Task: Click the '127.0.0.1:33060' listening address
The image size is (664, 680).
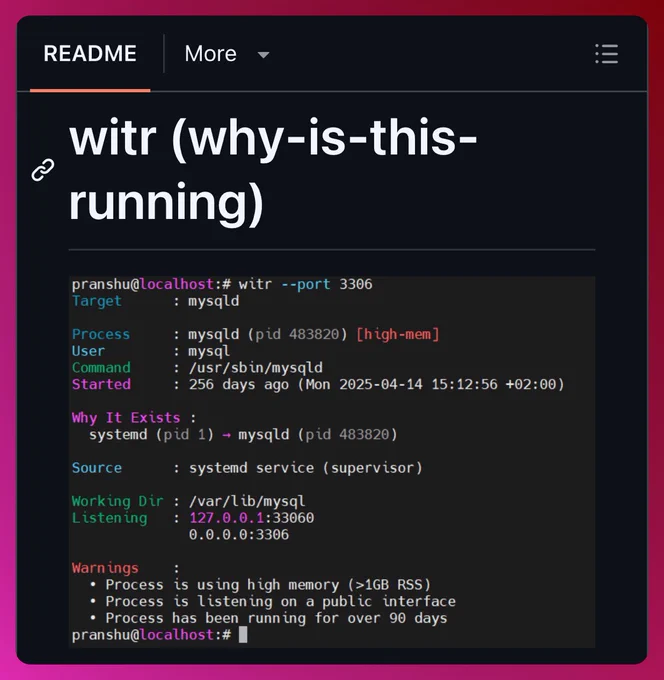Action: (252, 518)
